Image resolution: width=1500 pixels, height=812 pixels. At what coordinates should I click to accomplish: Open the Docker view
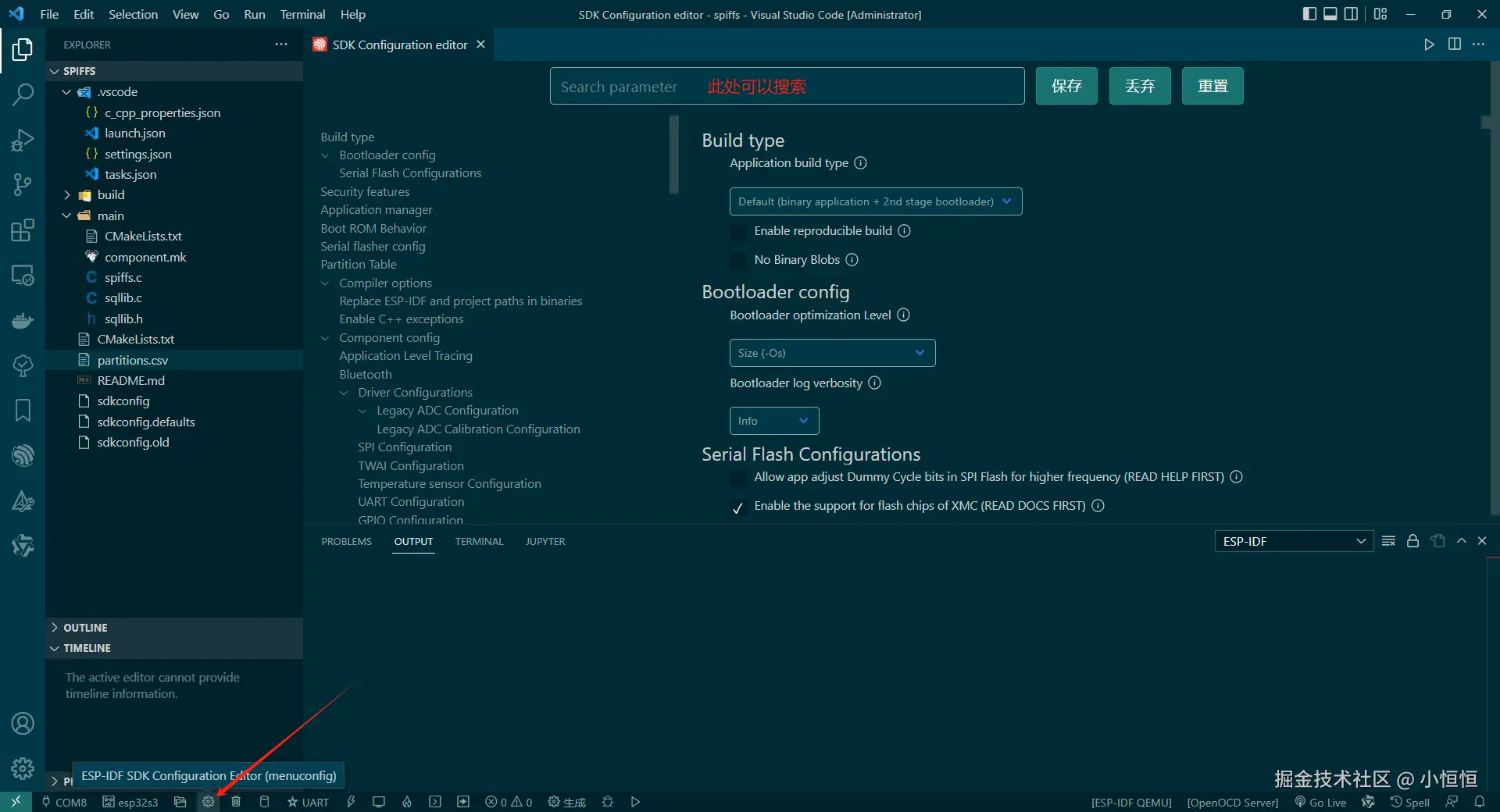[x=23, y=321]
